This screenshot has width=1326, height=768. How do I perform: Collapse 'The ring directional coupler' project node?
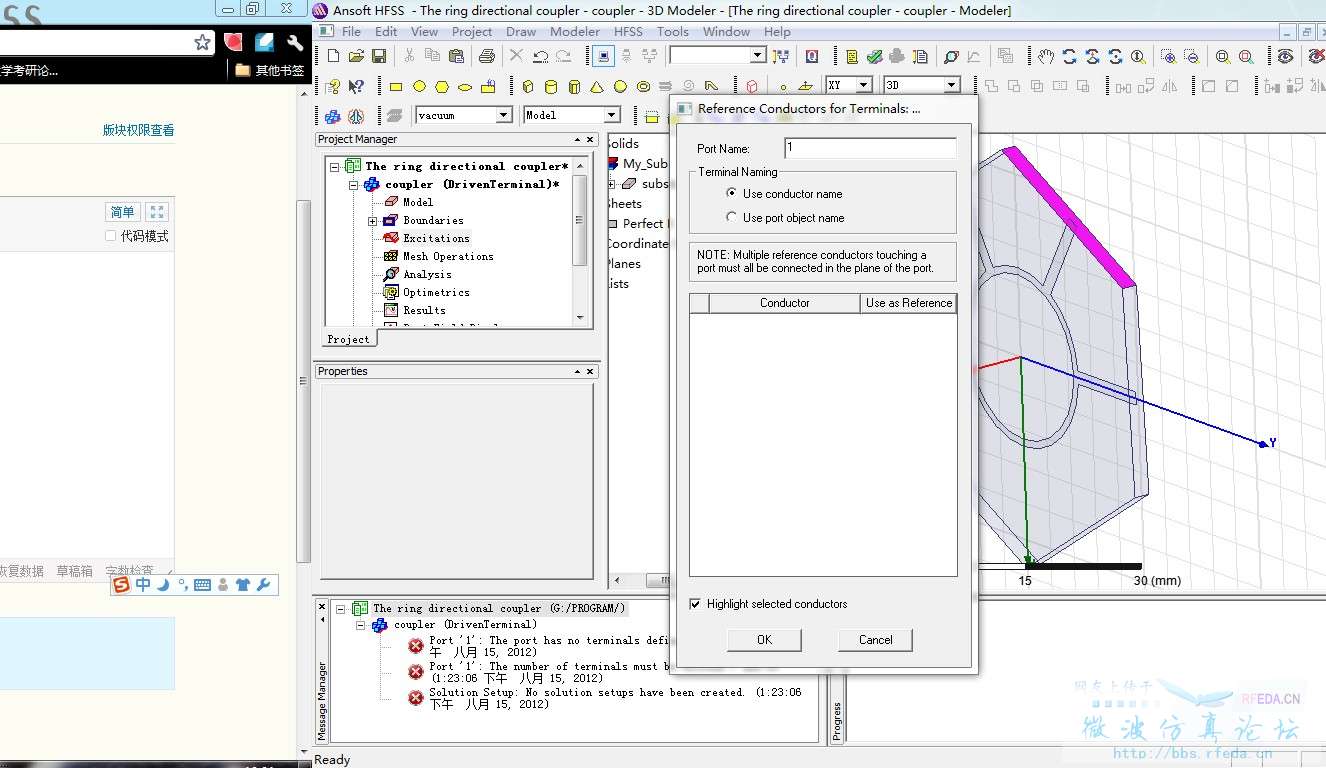point(335,166)
